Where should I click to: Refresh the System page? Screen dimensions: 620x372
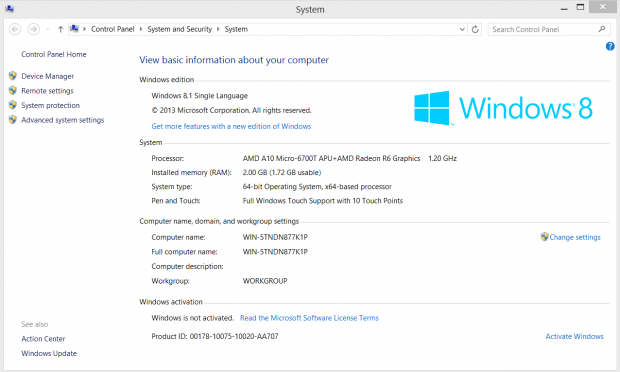(475, 29)
